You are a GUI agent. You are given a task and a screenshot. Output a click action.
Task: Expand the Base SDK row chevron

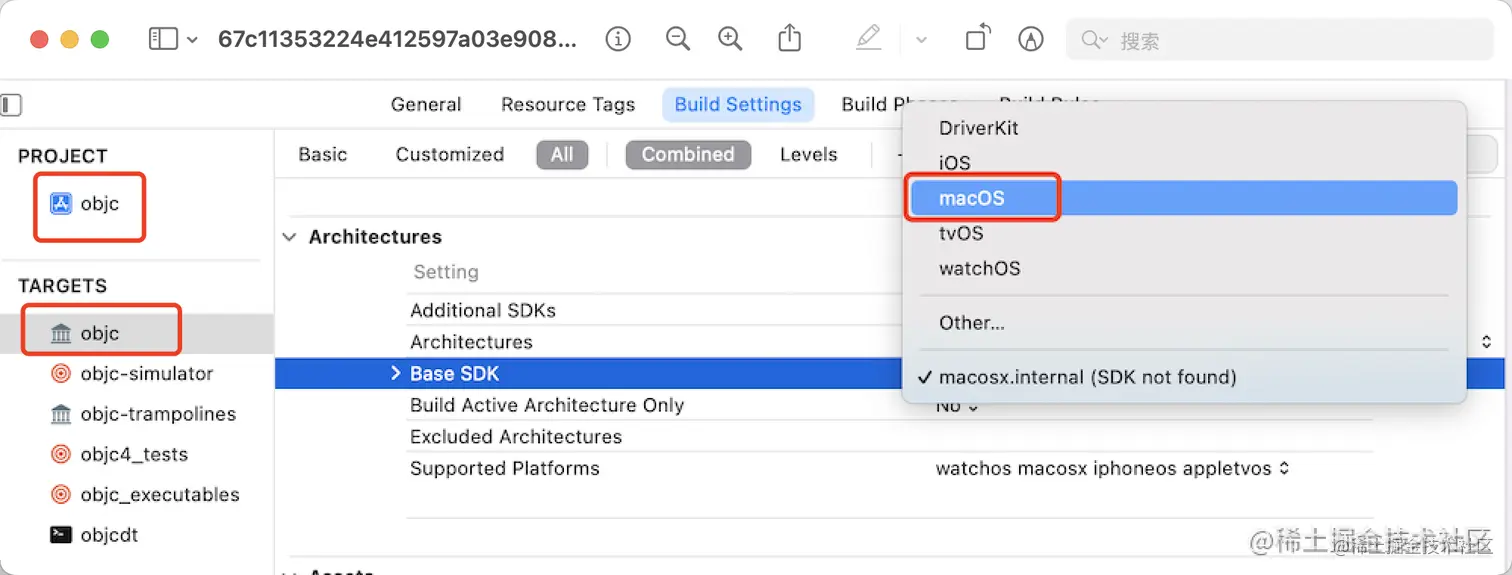pyautogui.click(x=396, y=374)
